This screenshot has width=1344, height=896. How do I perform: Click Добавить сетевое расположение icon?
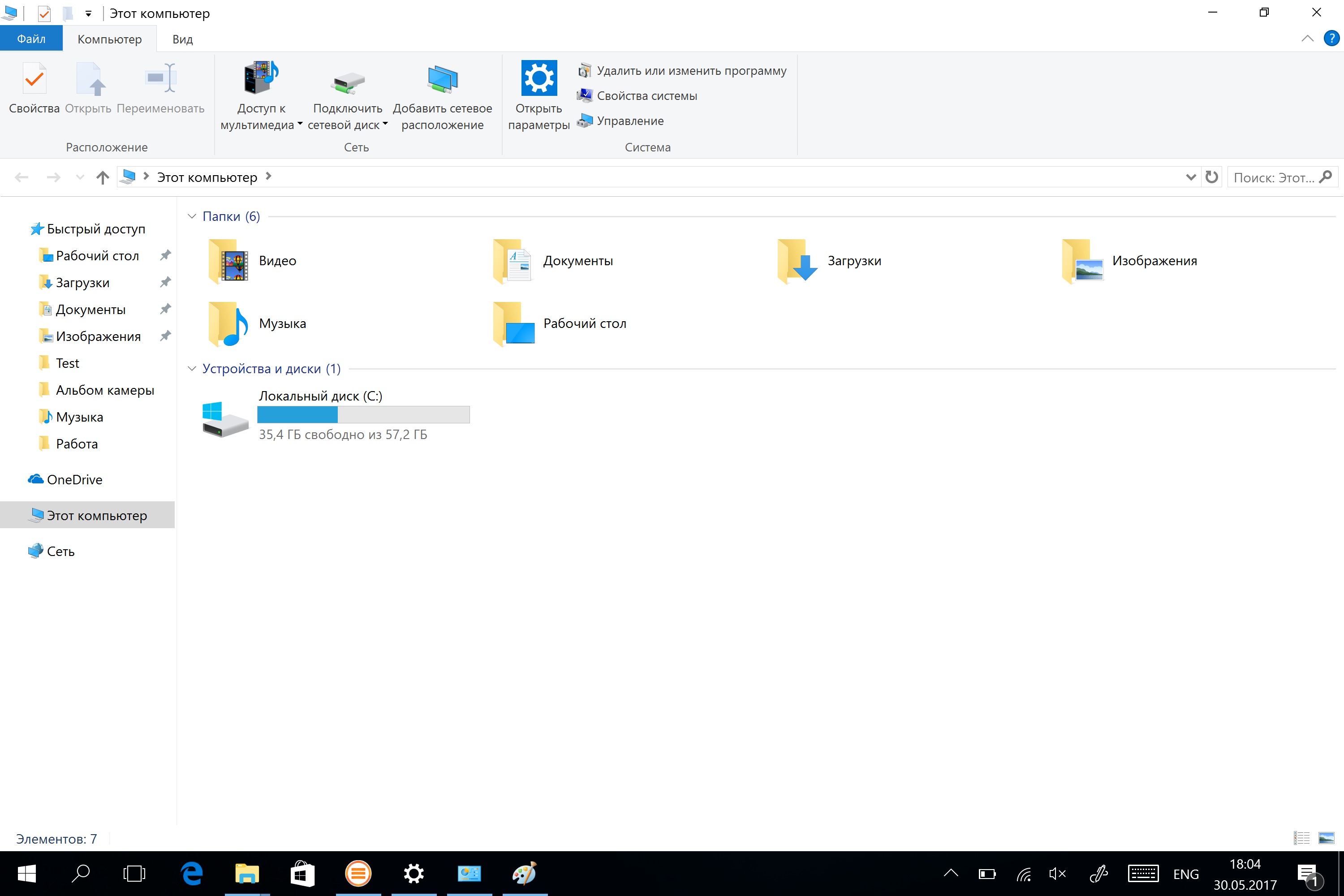[442, 79]
